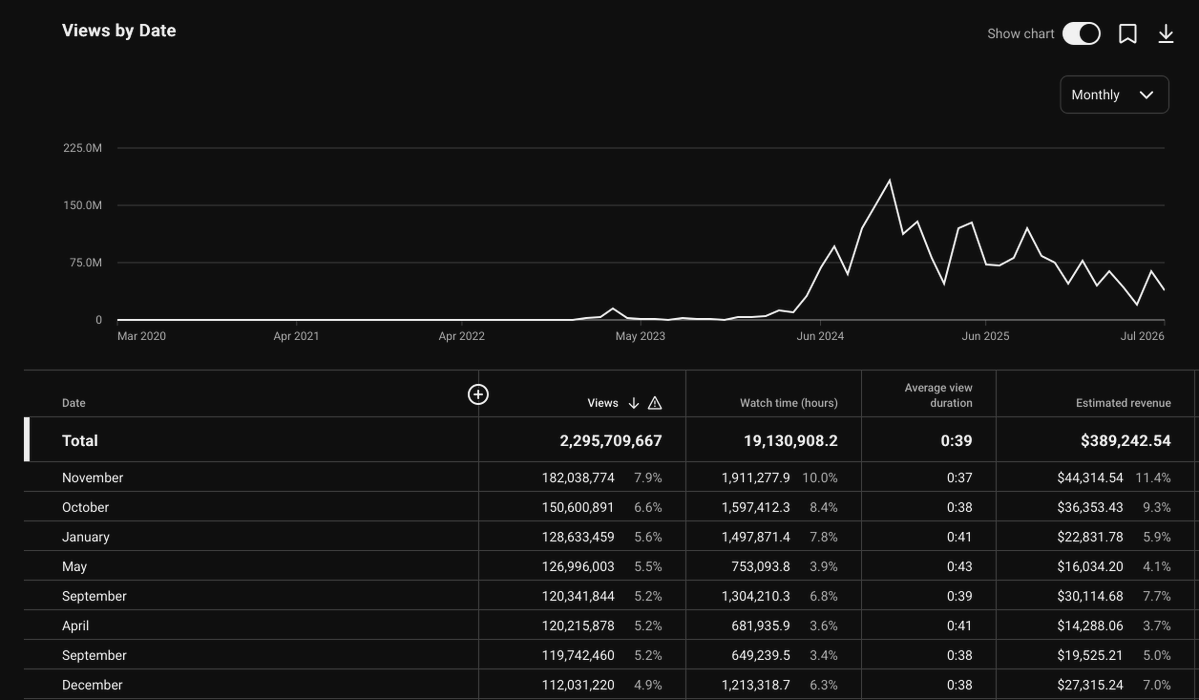Click the 150.0M y-axis label
1199x700 pixels.
(83, 205)
